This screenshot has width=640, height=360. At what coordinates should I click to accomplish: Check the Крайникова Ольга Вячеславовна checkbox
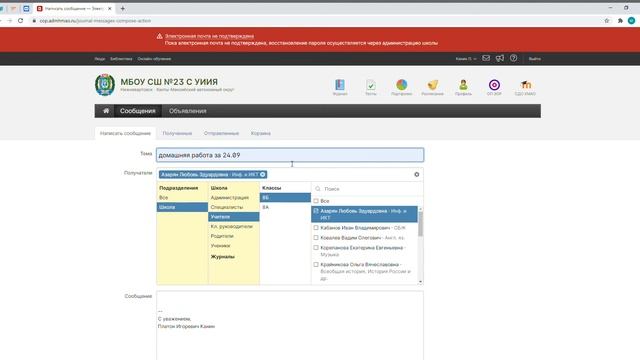click(x=316, y=264)
